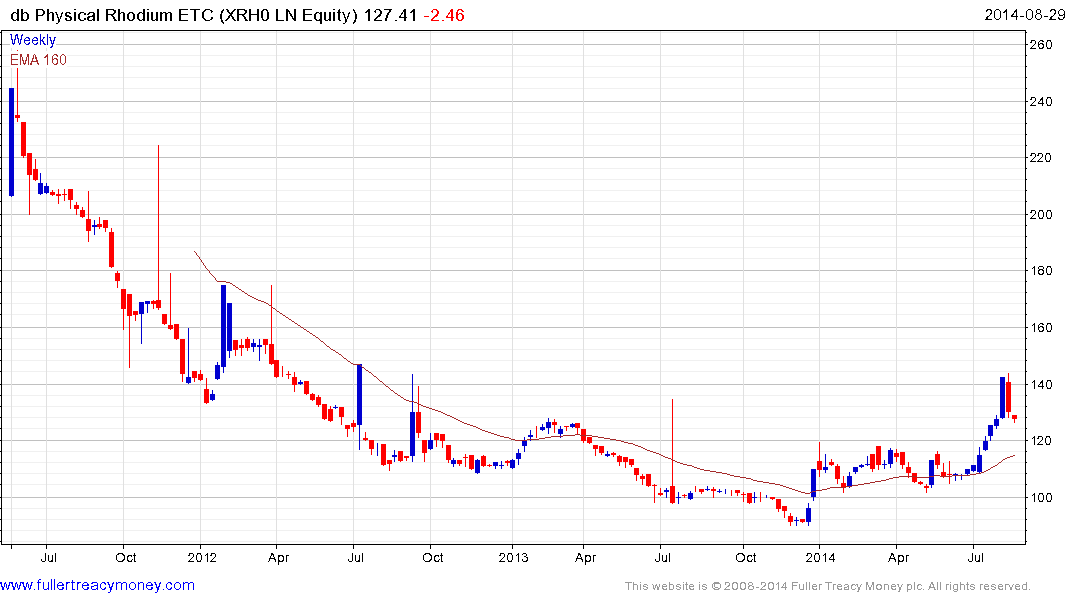Click the tall blue first candlestick near 240
This screenshot has width=1075, height=600.
pos(12,143)
